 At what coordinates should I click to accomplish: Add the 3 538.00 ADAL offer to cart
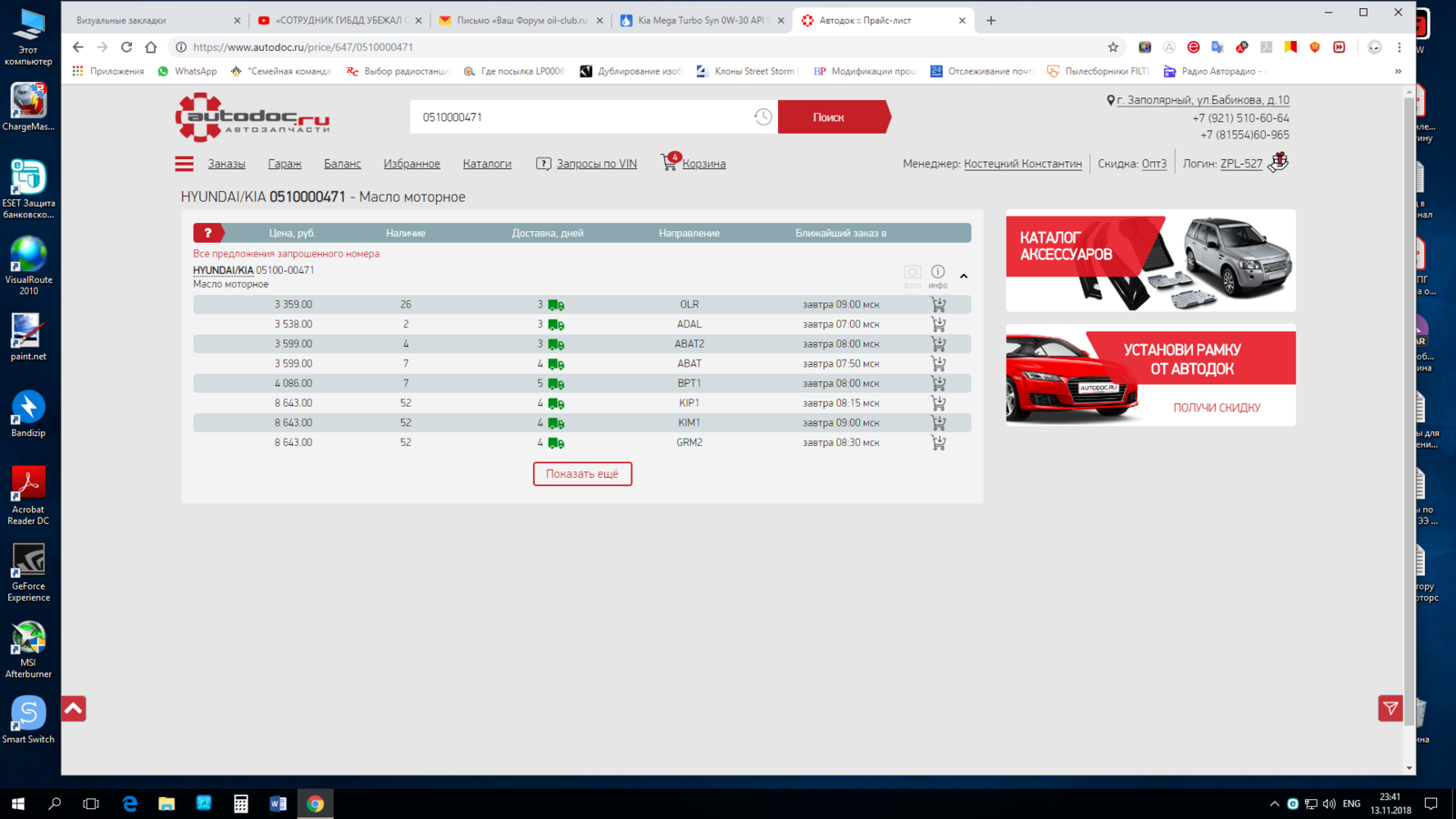(938, 324)
